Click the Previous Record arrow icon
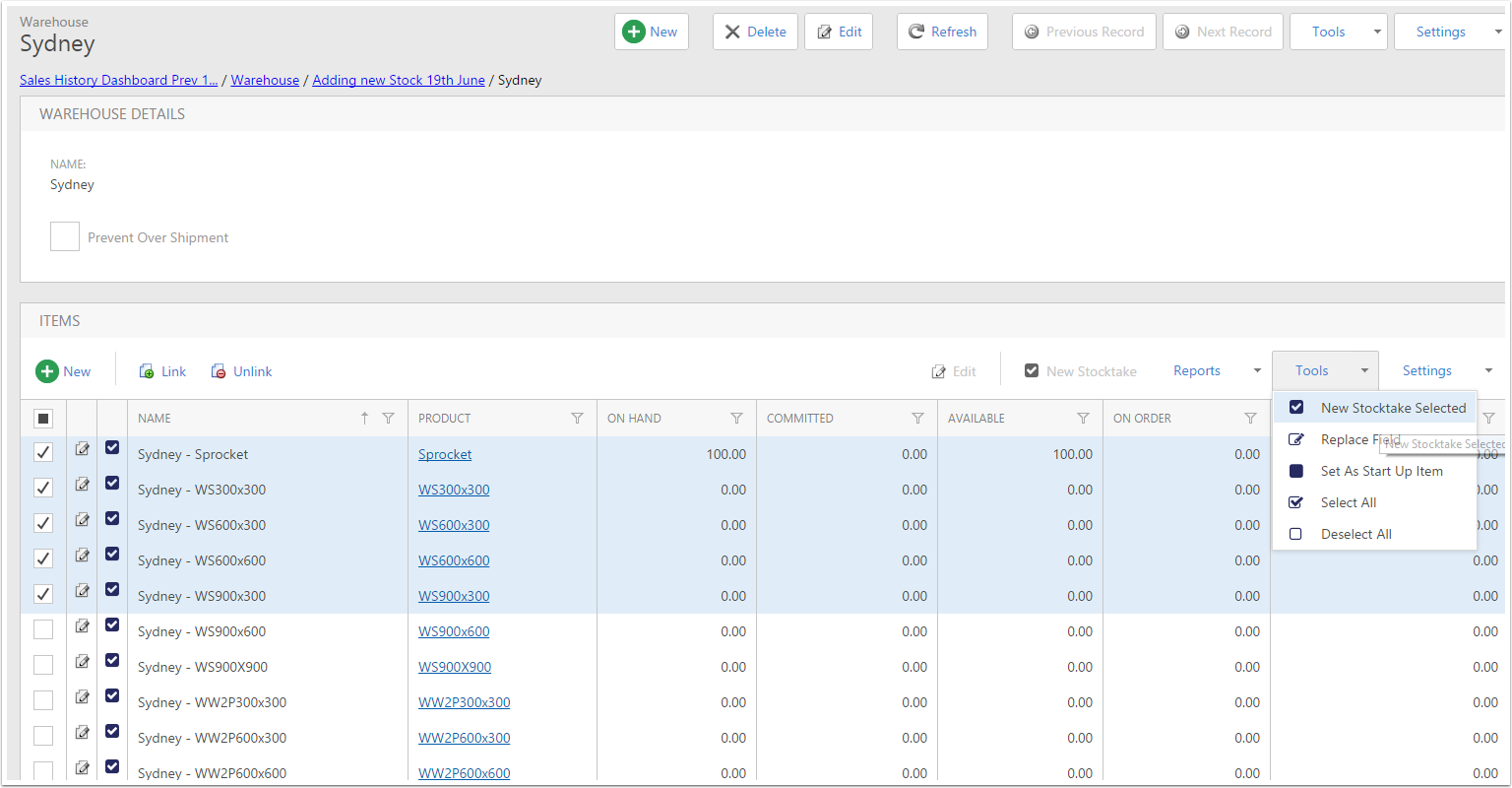This screenshot has width=1512, height=788. (x=1032, y=32)
